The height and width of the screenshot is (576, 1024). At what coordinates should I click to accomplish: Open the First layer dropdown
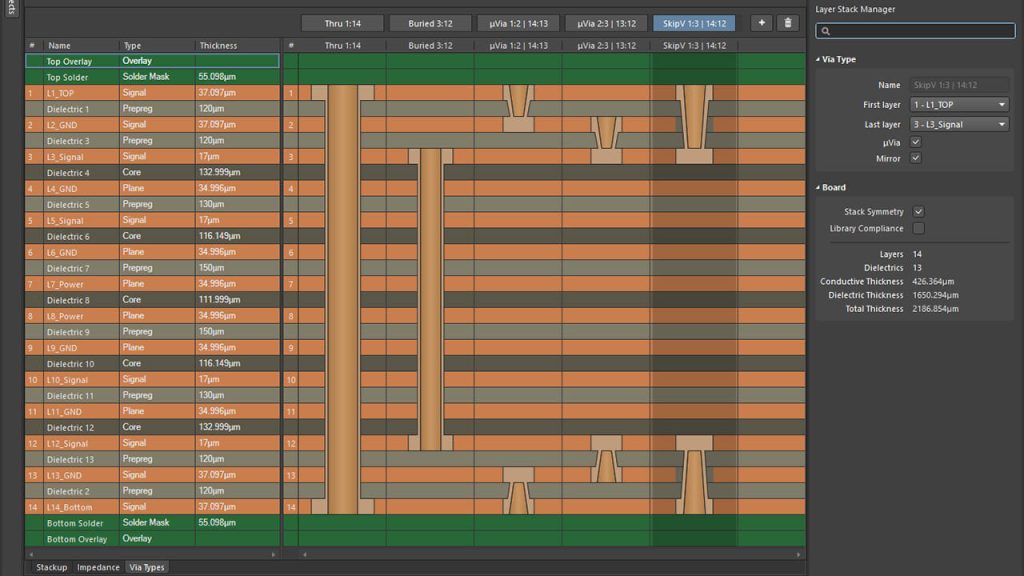coord(959,105)
